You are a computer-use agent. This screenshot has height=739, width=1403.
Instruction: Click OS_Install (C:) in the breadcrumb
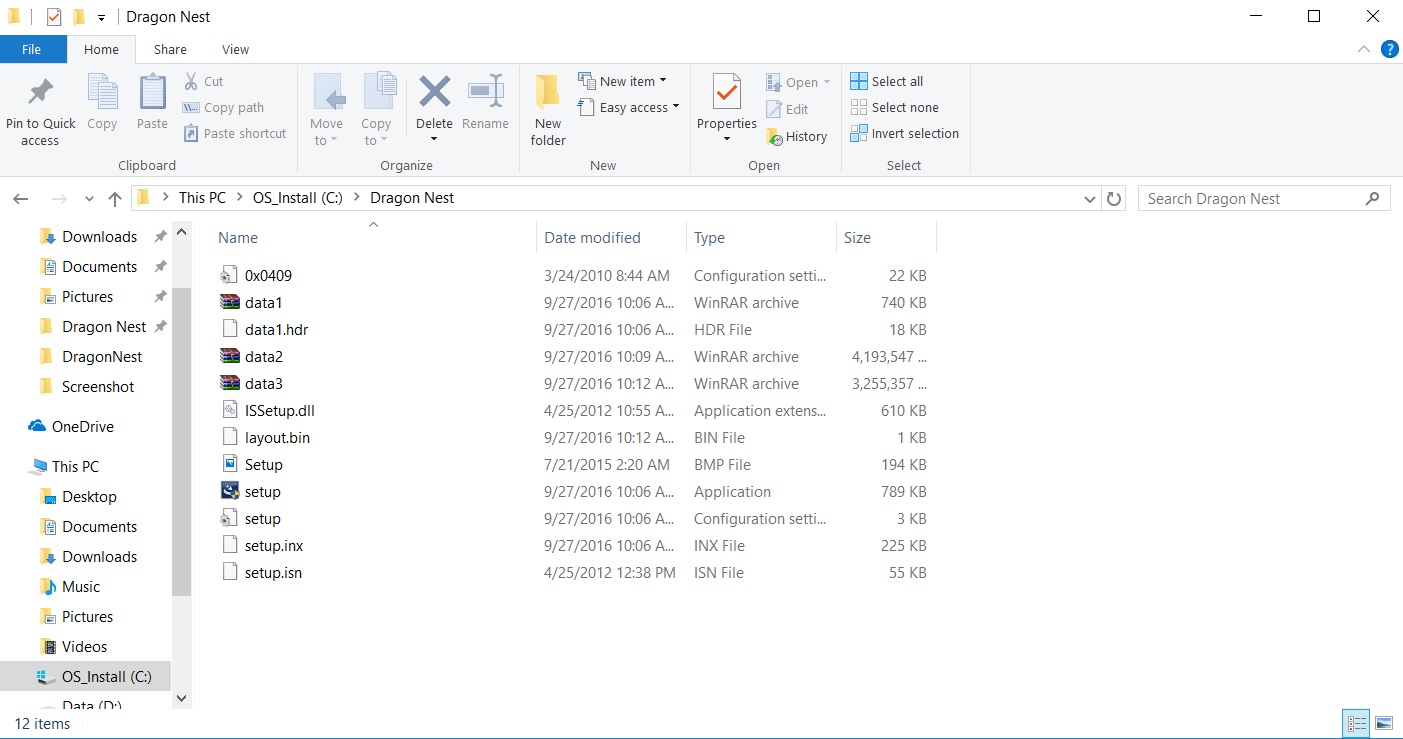tap(298, 198)
